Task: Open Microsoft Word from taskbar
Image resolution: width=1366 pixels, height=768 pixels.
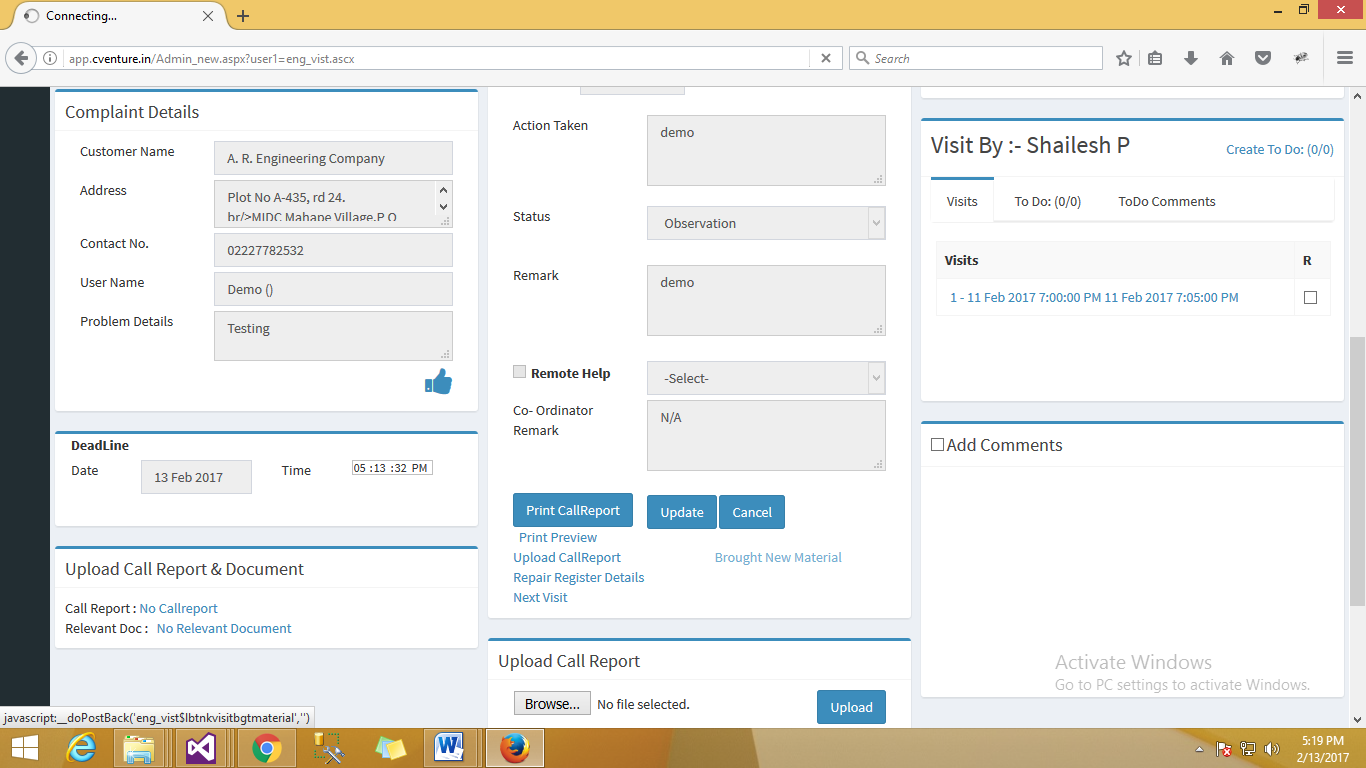Action: (x=450, y=748)
